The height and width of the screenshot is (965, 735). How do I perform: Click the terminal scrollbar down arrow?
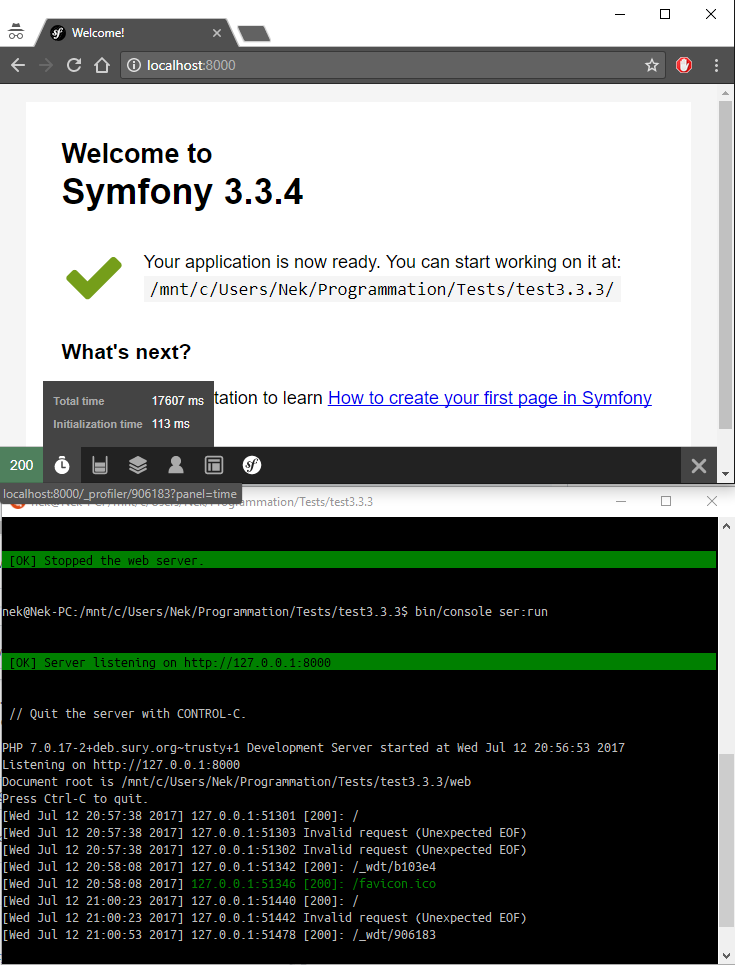point(726,956)
